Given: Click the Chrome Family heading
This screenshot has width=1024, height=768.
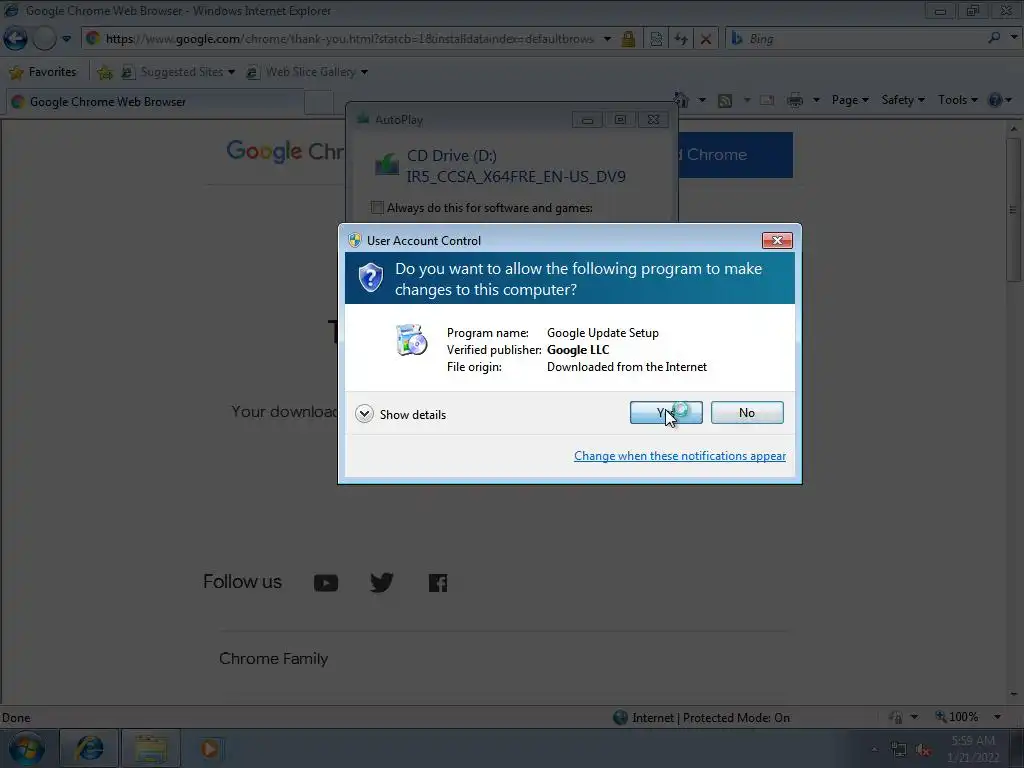Looking at the screenshot, I should 274,658.
